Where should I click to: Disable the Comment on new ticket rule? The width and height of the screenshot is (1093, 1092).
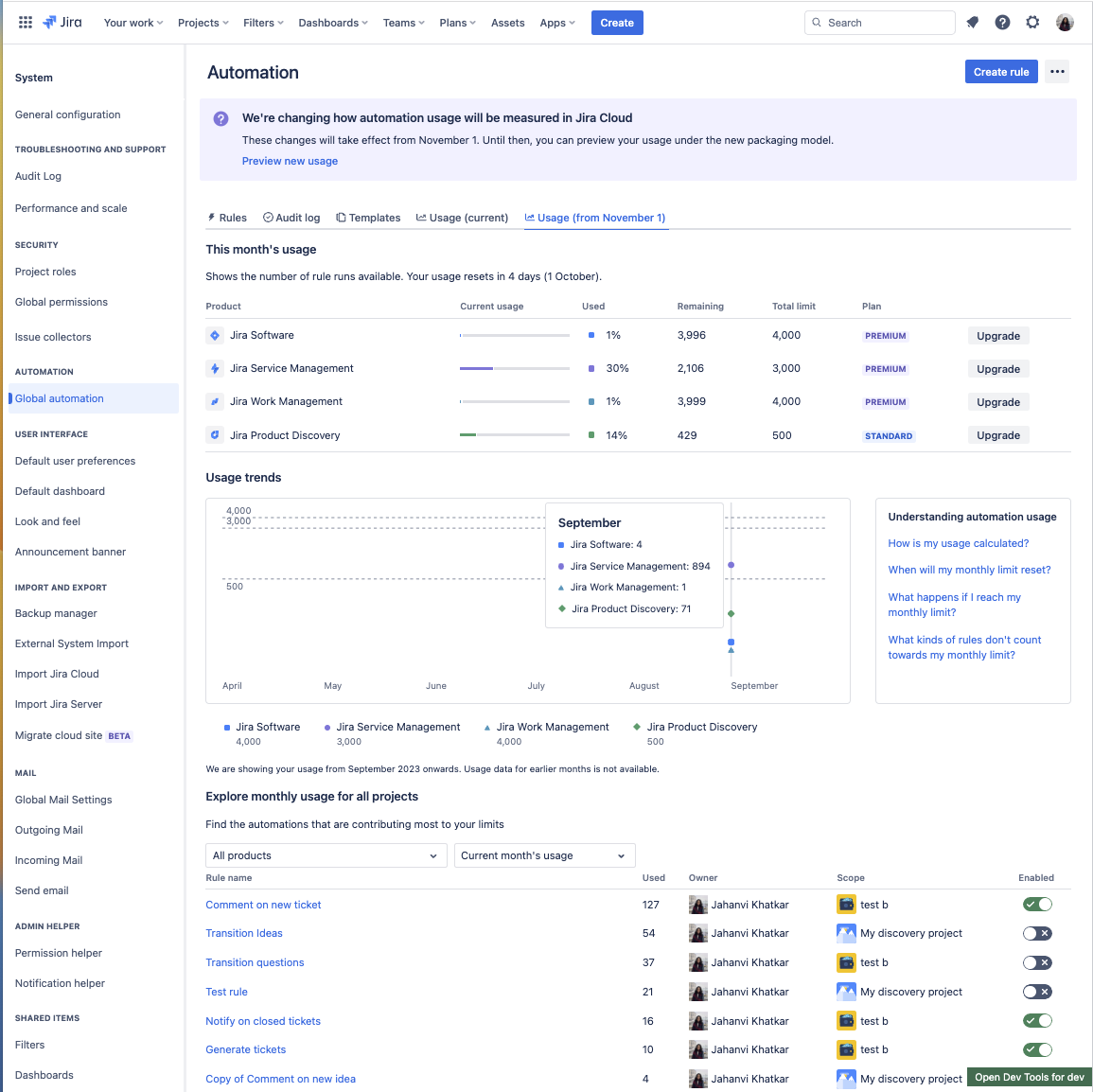1036,905
